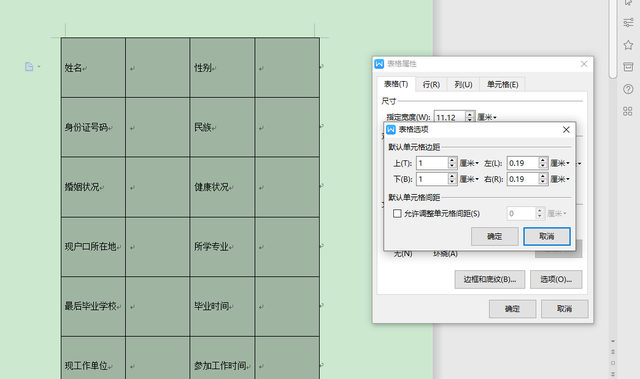Click the empty cell right of 姓名
640x379 pixels.
158,68
